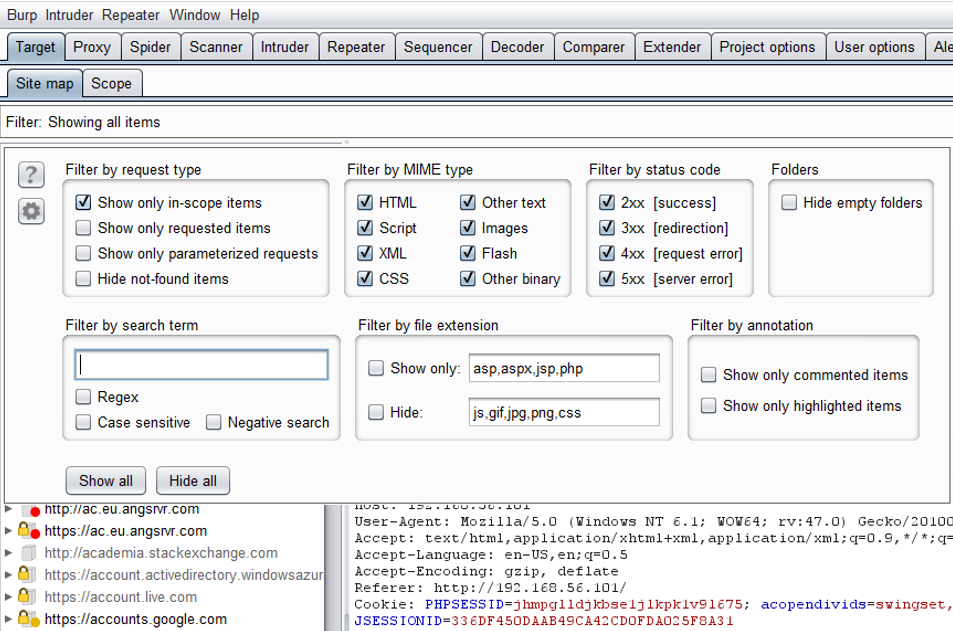Click the icon beside http://ac.eu.angsrvr.com
This screenshot has height=631, width=953.
point(29,509)
